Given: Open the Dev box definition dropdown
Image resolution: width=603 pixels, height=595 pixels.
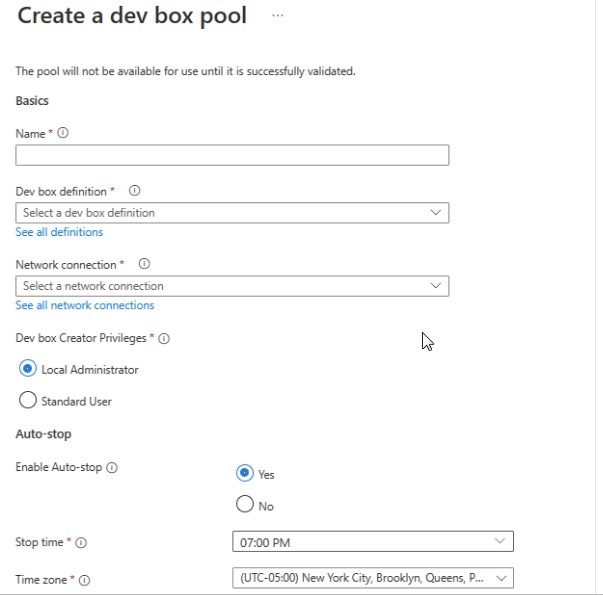Looking at the screenshot, I should coord(232,212).
